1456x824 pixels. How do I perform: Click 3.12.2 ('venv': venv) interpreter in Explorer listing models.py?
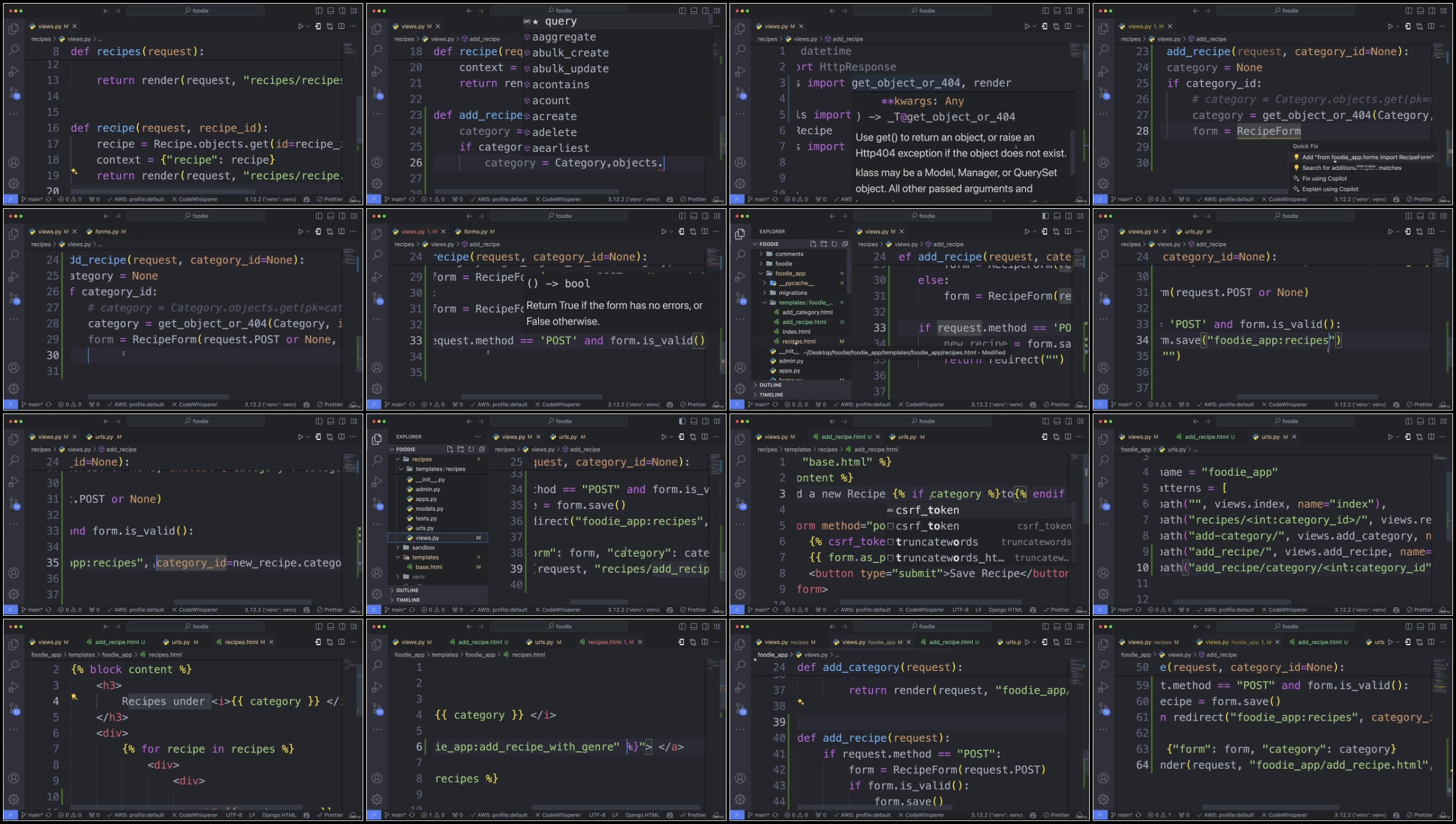(633, 610)
